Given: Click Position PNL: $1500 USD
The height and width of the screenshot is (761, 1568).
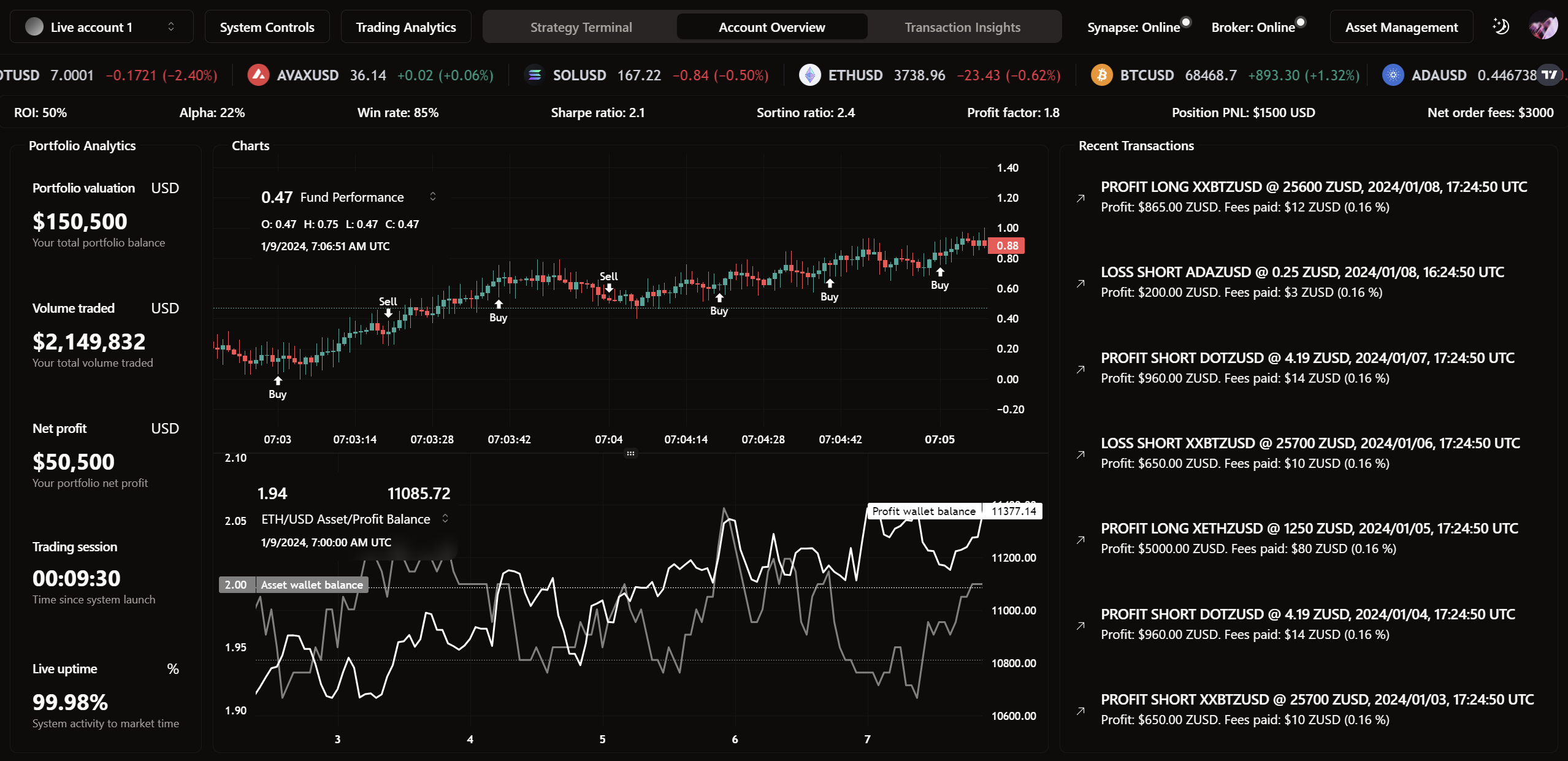Looking at the screenshot, I should (x=1244, y=113).
